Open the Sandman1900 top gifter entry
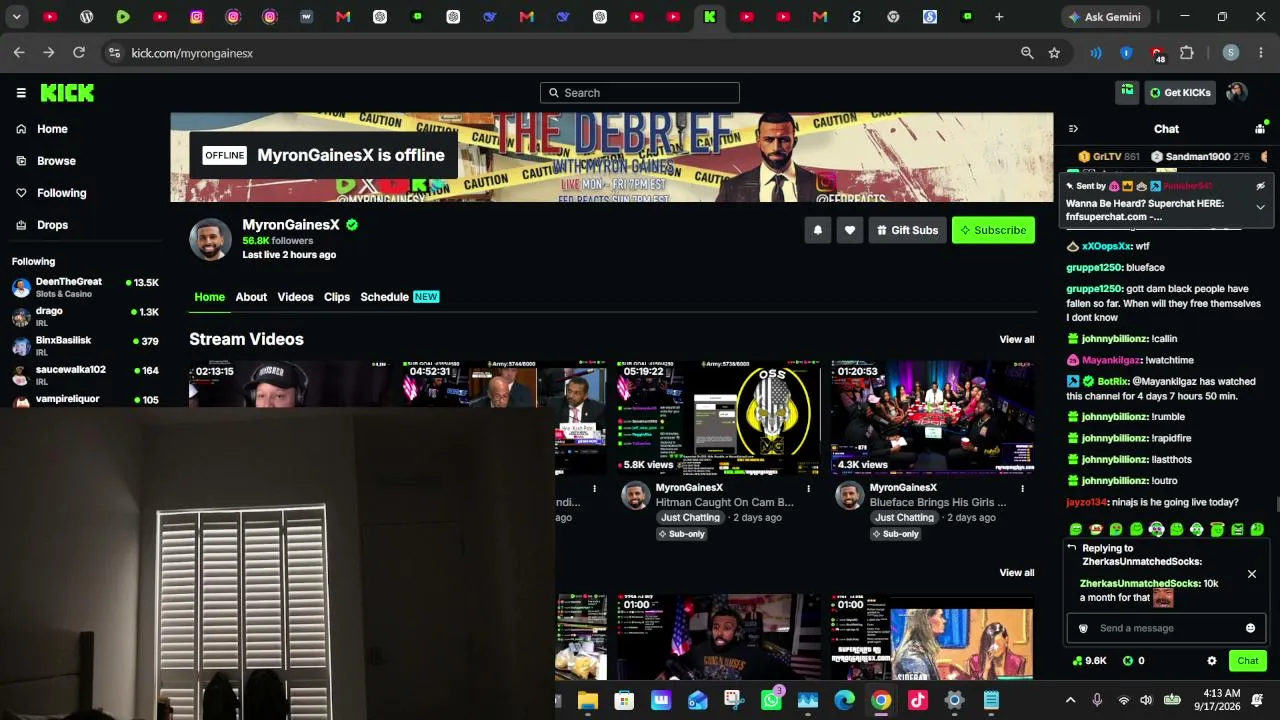The height and width of the screenshot is (720, 1280). [x=1200, y=157]
